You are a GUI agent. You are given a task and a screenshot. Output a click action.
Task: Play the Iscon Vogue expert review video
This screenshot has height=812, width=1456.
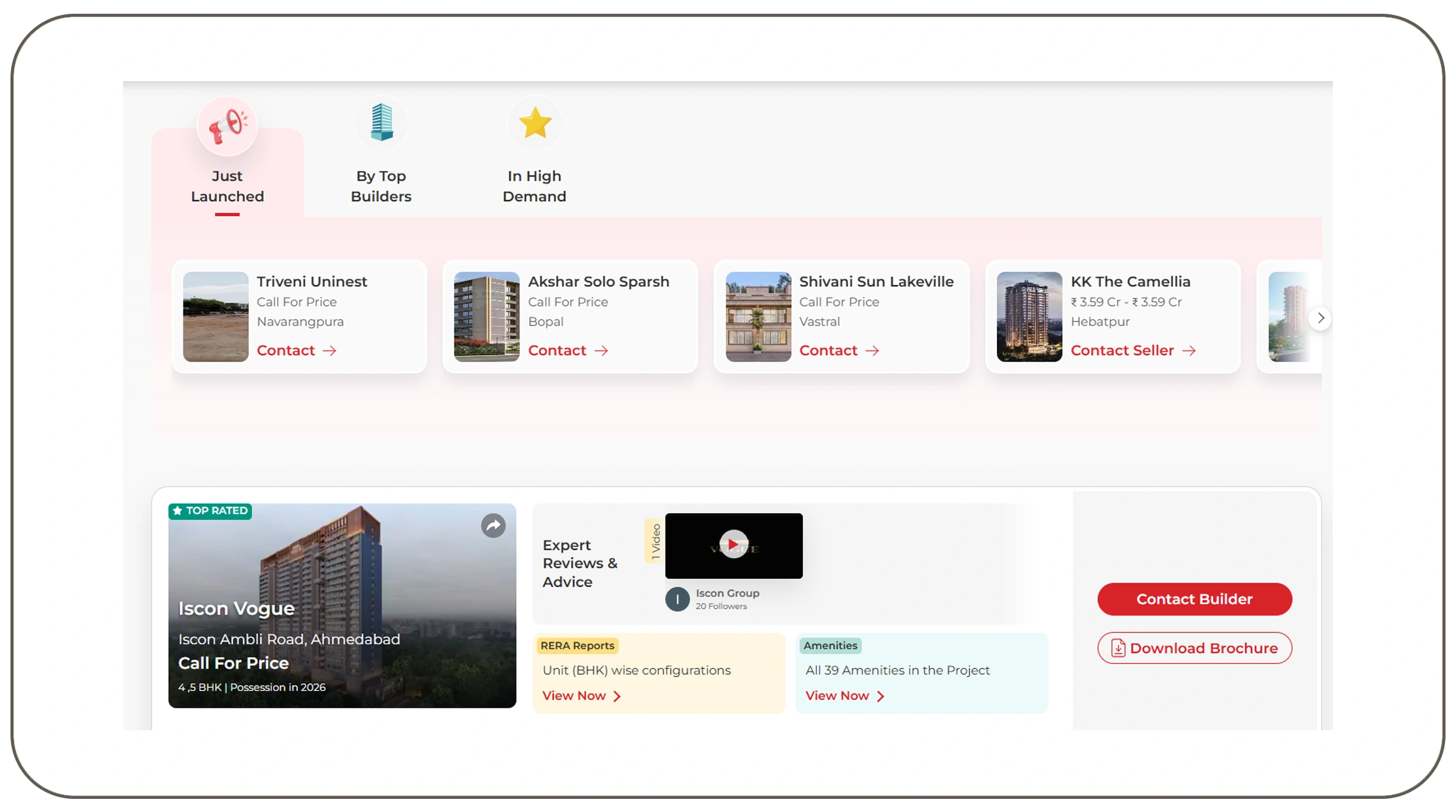pos(734,545)
